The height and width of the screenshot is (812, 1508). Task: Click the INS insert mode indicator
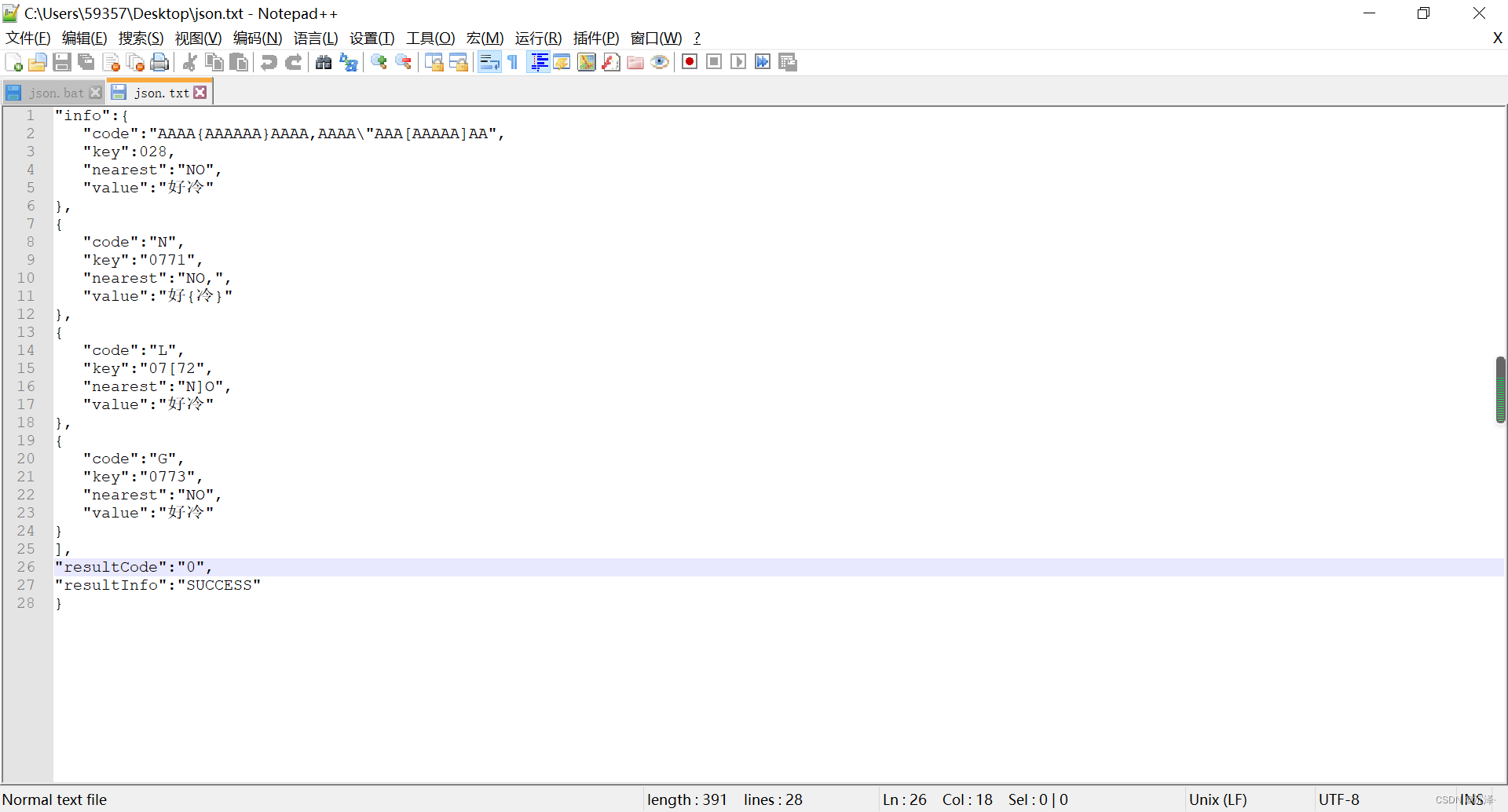pos(1472,799)
